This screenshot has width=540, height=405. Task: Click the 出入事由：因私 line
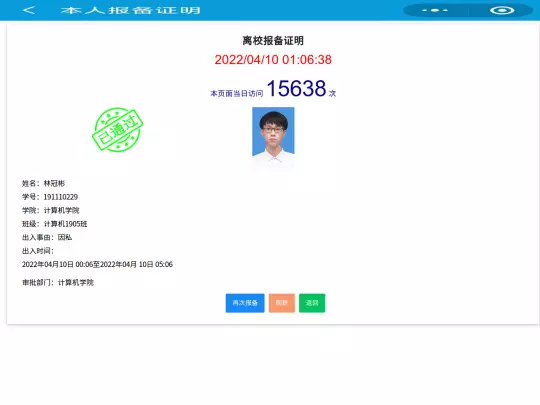click(47, 237)
